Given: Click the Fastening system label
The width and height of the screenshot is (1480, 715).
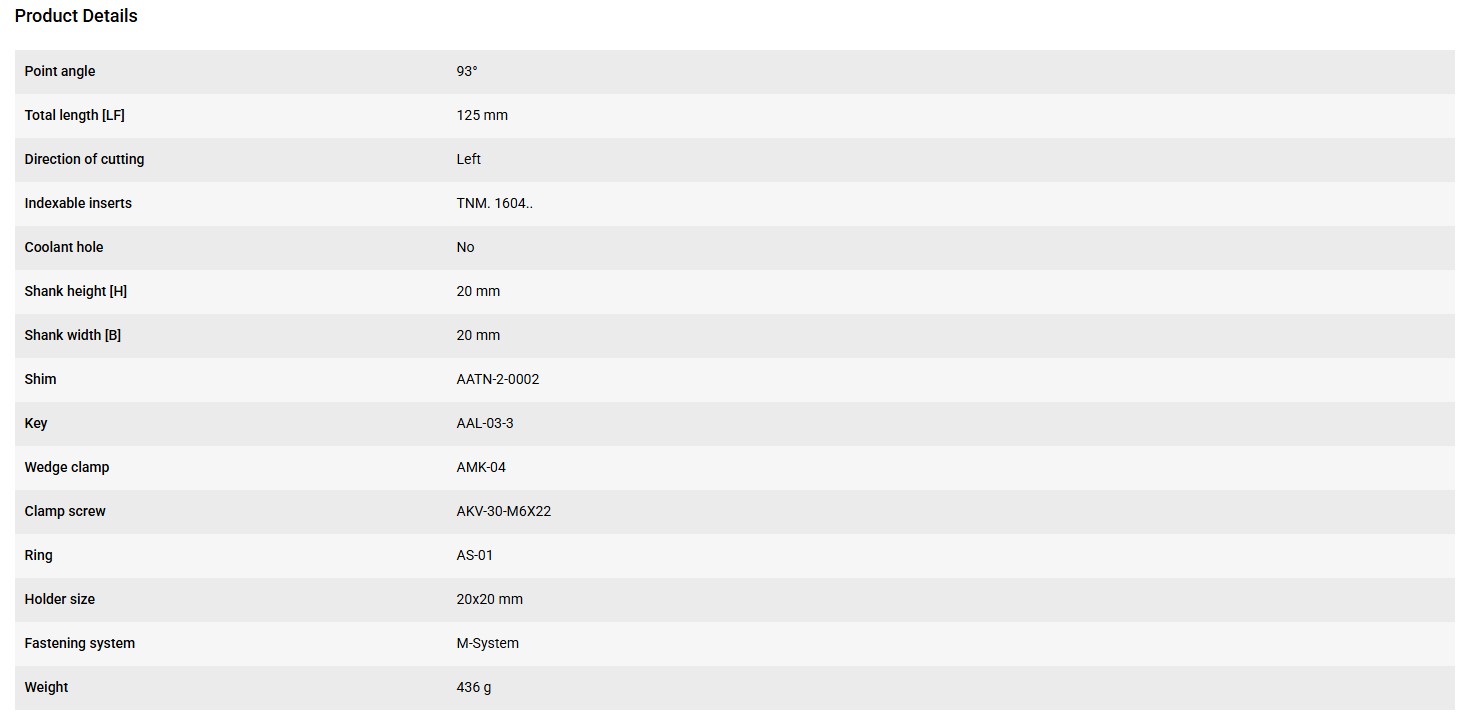Looking at the screenshot, I should [80, 643].
